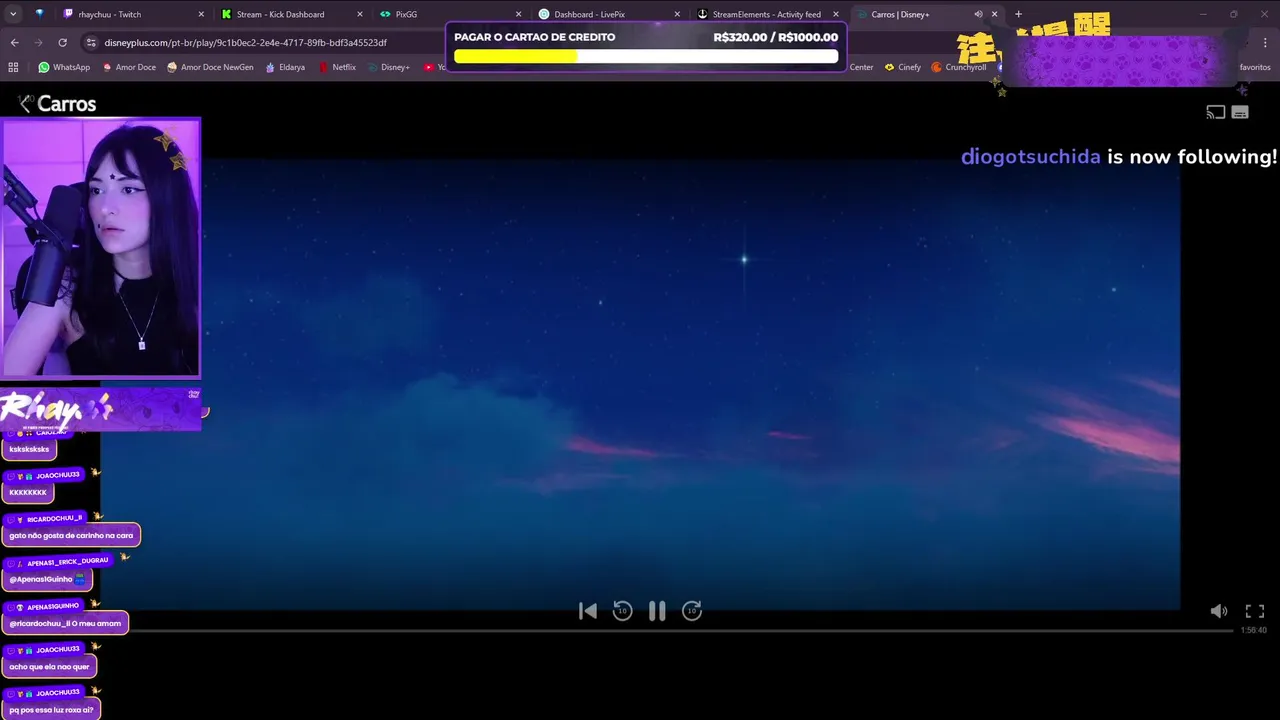
Task: Close the PixGG tab
Action: pyautogui.click(x=518, y=14)
